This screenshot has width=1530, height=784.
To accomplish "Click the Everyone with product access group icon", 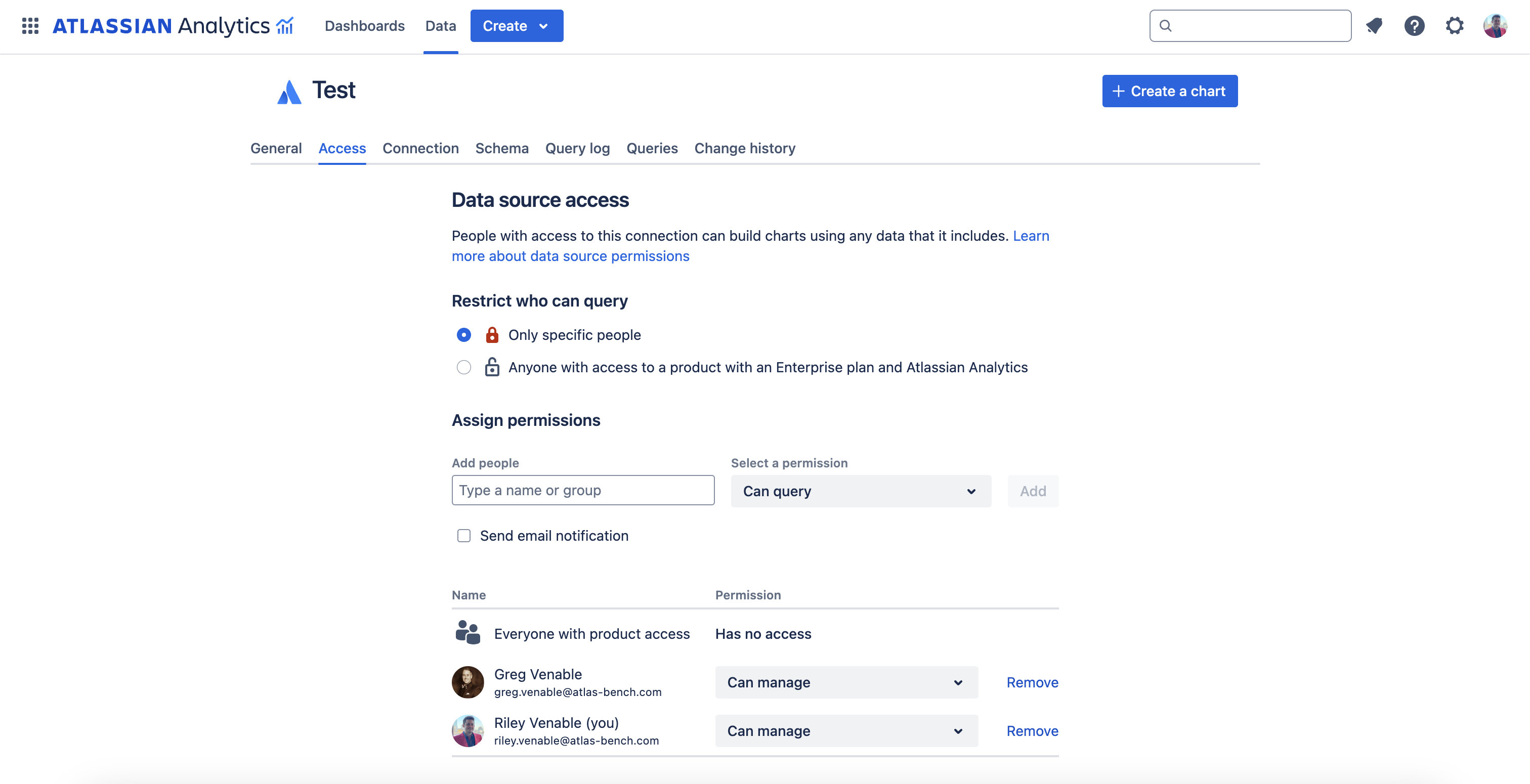I will tap(468, 633).
